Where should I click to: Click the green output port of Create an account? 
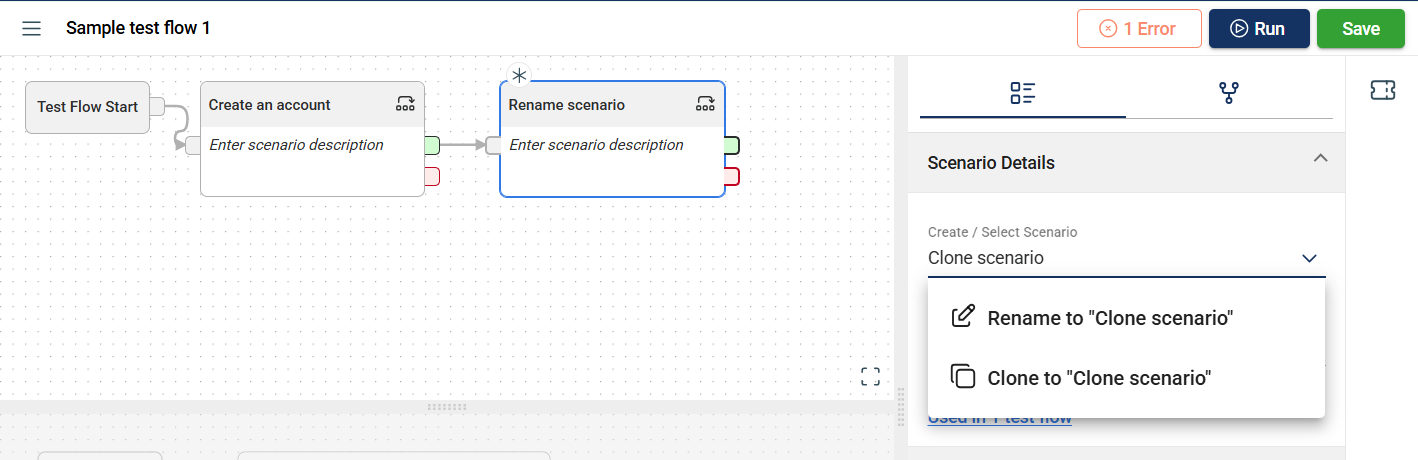pyautogui.click(x=432, y=145)
